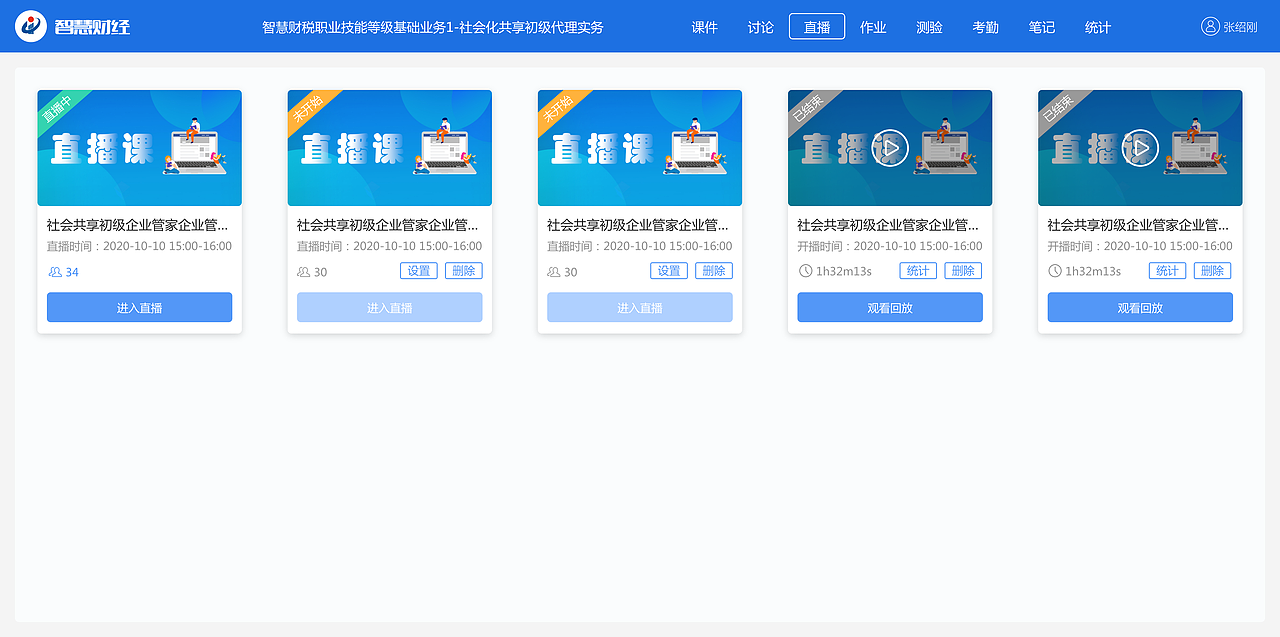Open the 统计 tab in the navigation bar
This screenshot has width=1280, height=637.
1097,27
